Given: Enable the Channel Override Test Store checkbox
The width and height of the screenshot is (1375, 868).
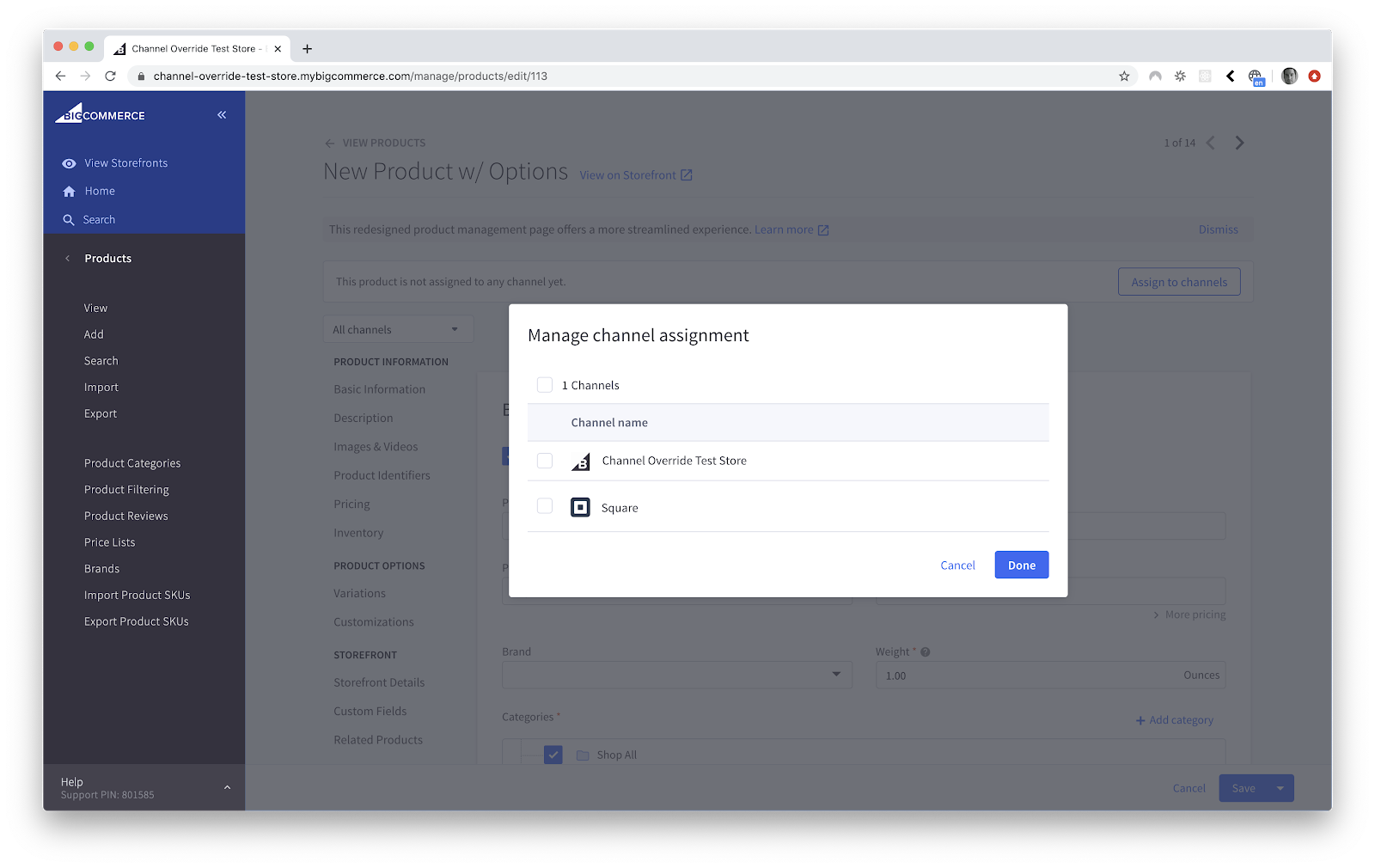Looking at the screenshot, I should [x=545, y=461].
